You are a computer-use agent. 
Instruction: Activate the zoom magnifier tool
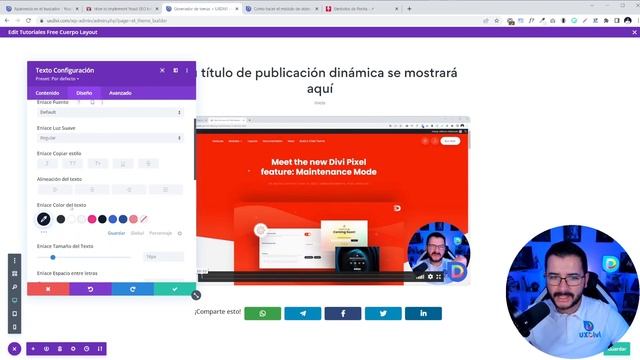(15, 287)
